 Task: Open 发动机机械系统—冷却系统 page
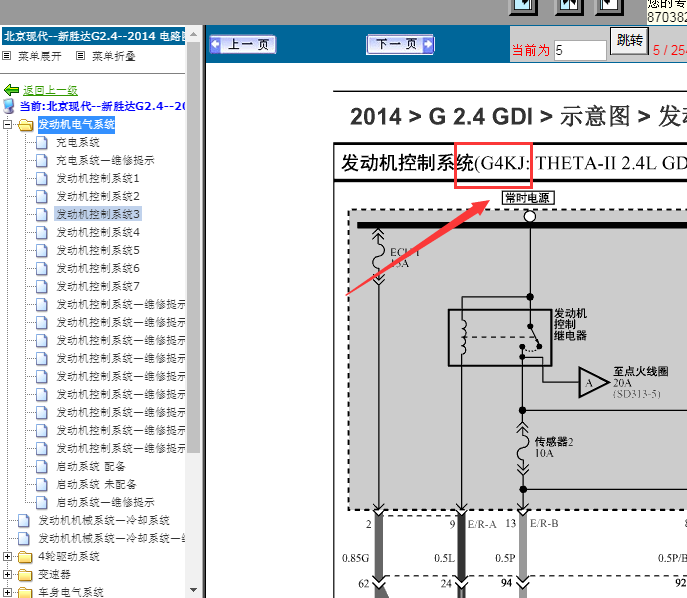(x=104, y=520)
